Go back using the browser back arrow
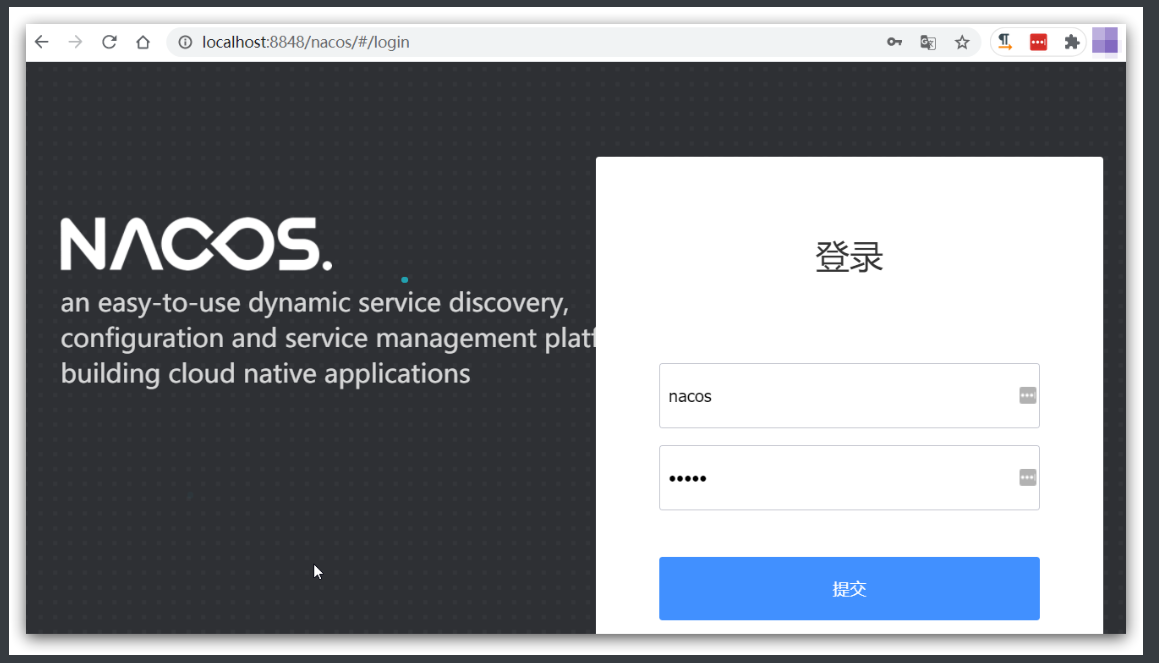 (42, 42)
